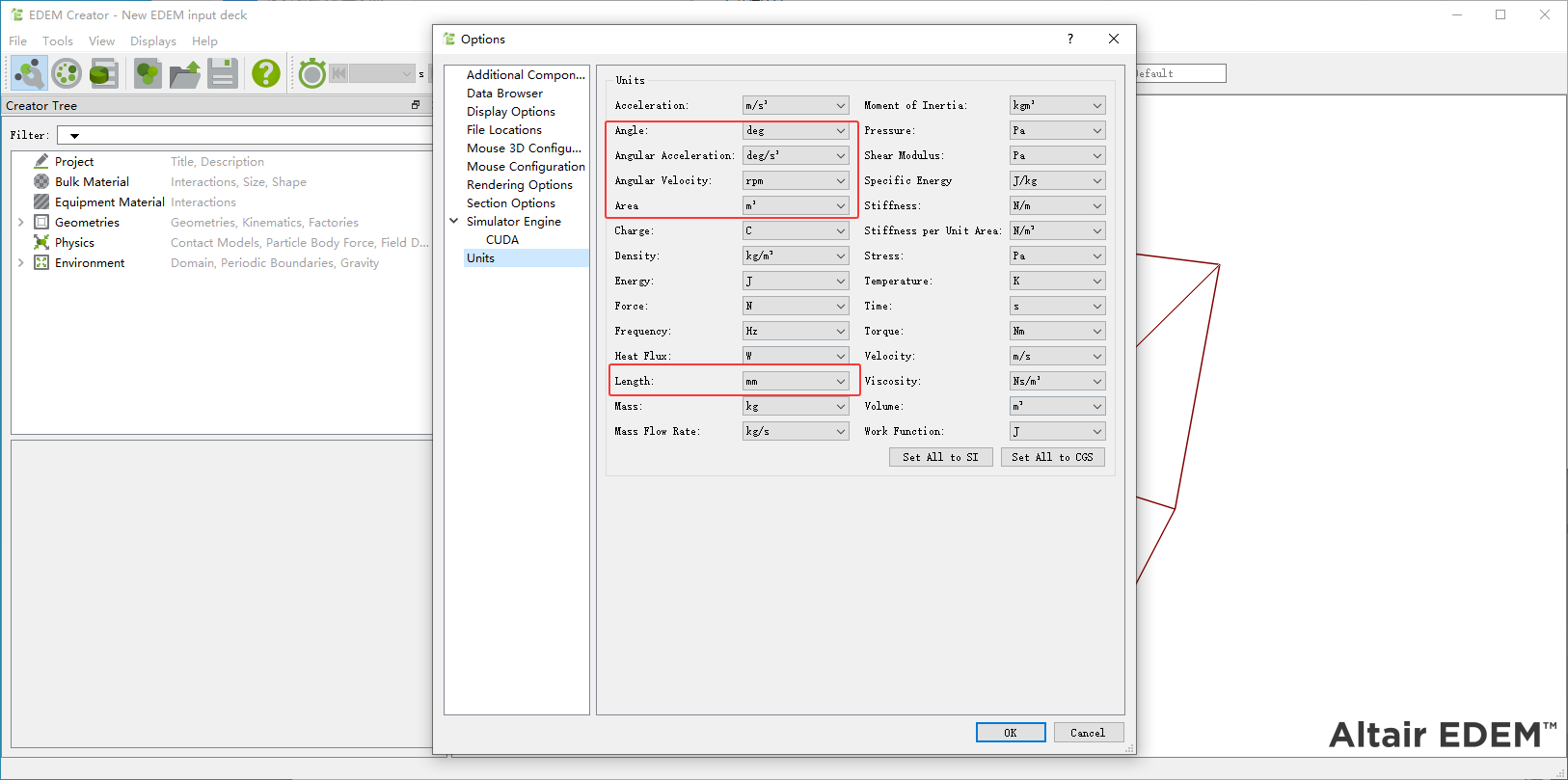
Task: Collapse the Simulator Engine tree node
Action: click(x=454, y=221)
